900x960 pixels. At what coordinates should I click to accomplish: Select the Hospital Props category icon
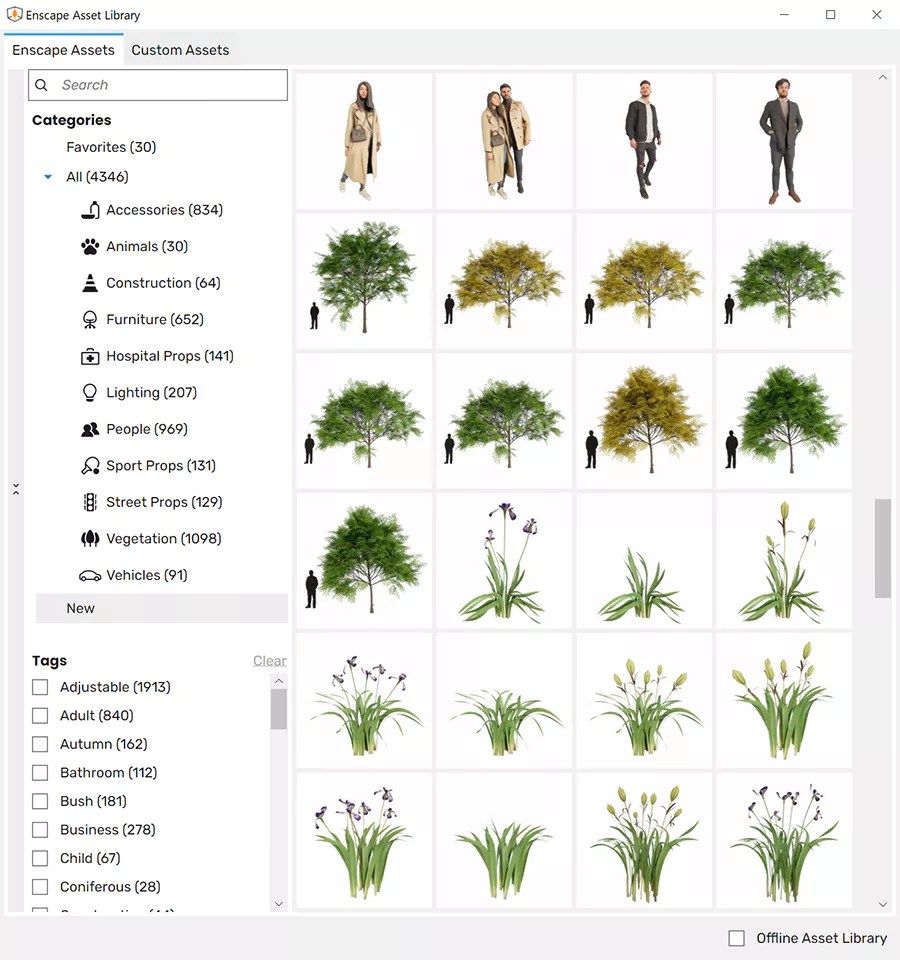pos(89,356)
